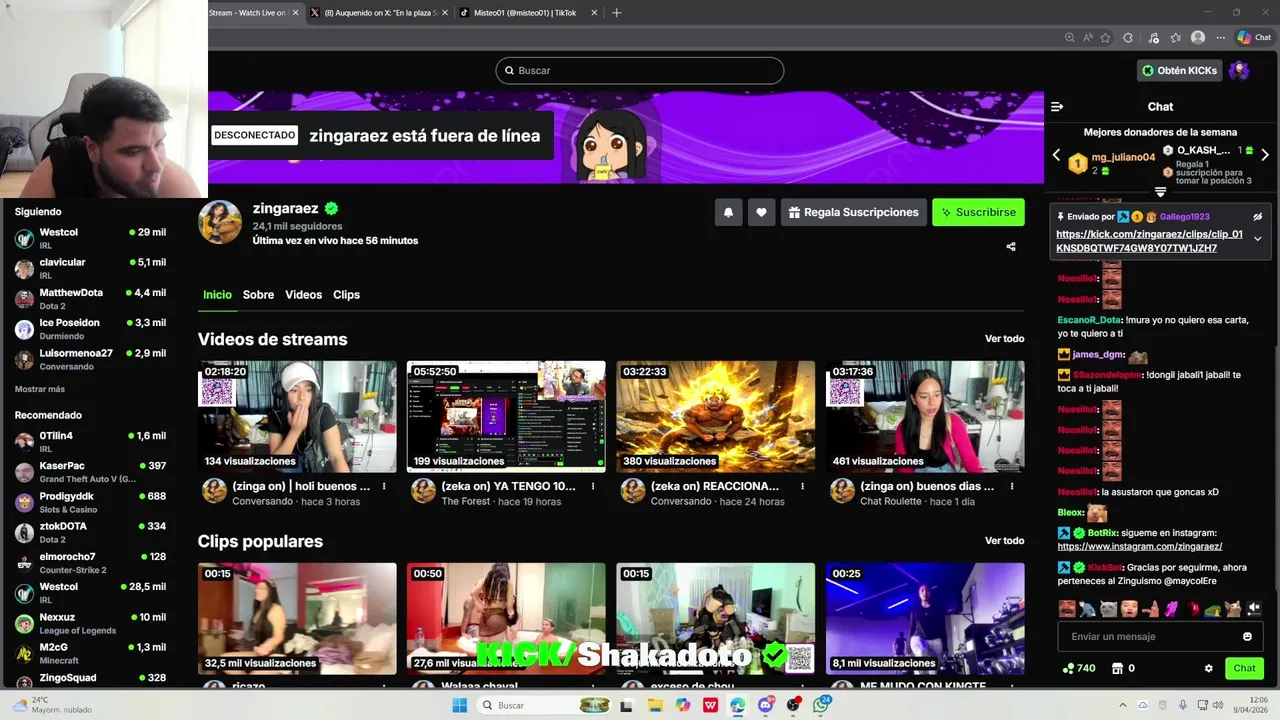Open options menu for 'REACCIONA' video

[802, 487]
